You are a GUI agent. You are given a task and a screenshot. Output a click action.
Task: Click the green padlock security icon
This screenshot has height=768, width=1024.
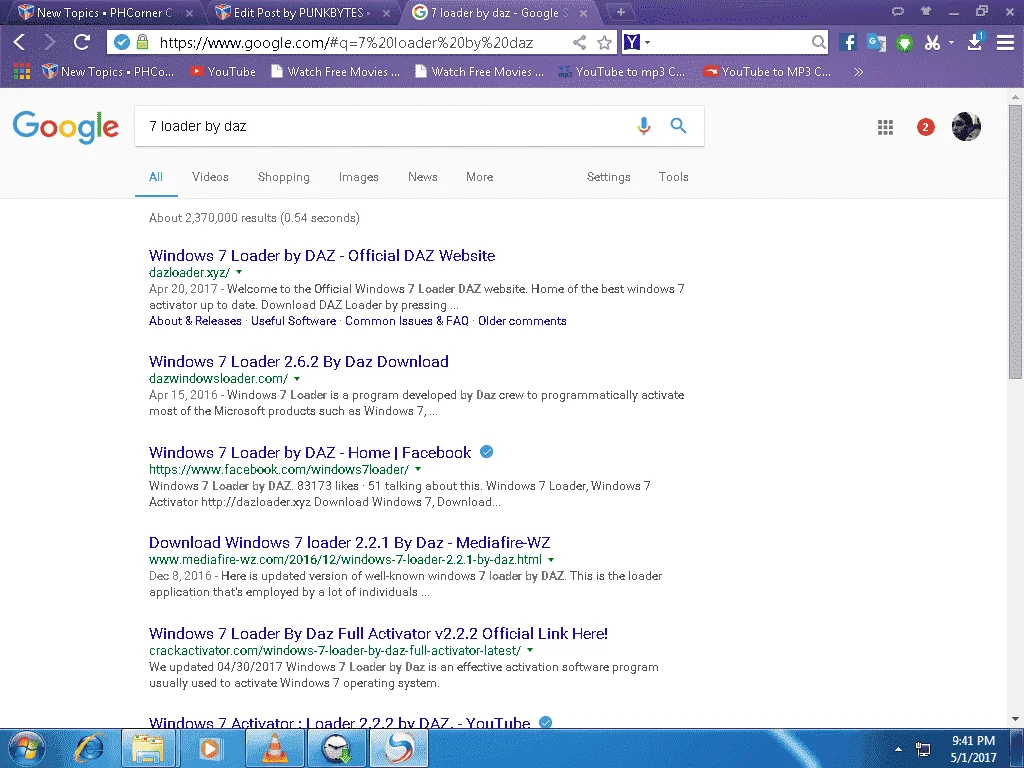click(142, 43)
